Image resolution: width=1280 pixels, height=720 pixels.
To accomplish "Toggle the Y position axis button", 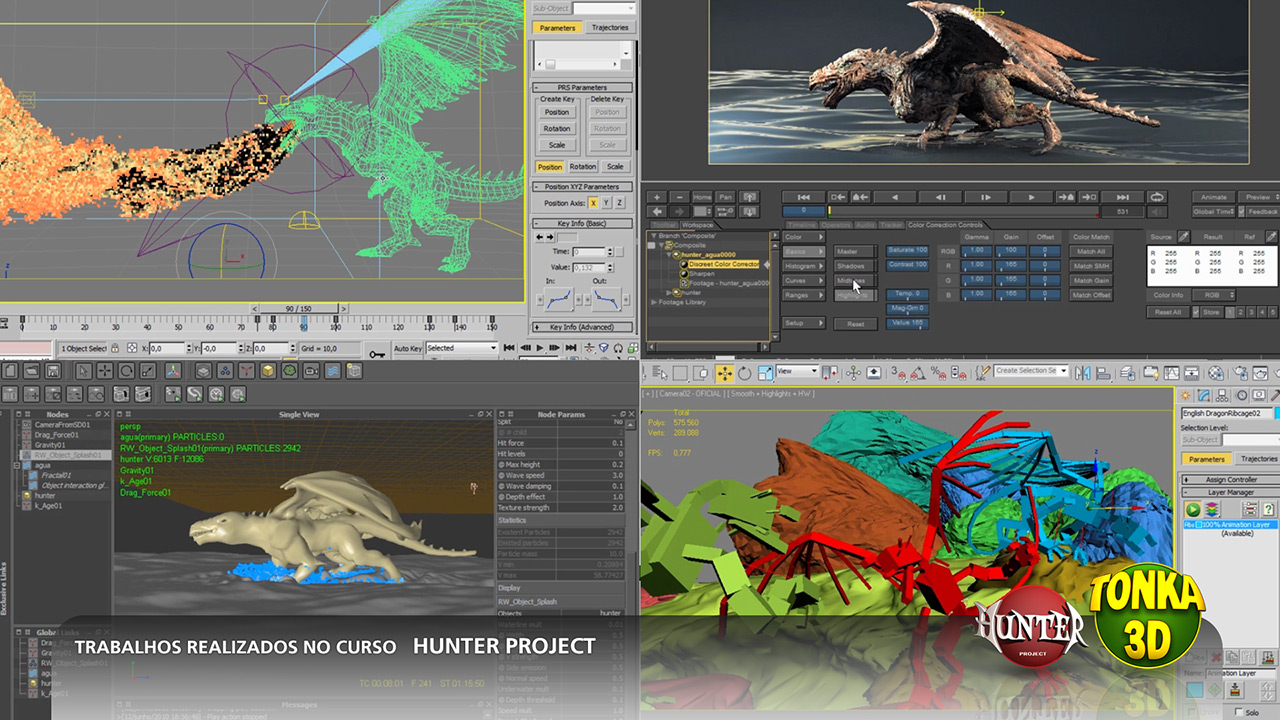I will coord(605,203).
